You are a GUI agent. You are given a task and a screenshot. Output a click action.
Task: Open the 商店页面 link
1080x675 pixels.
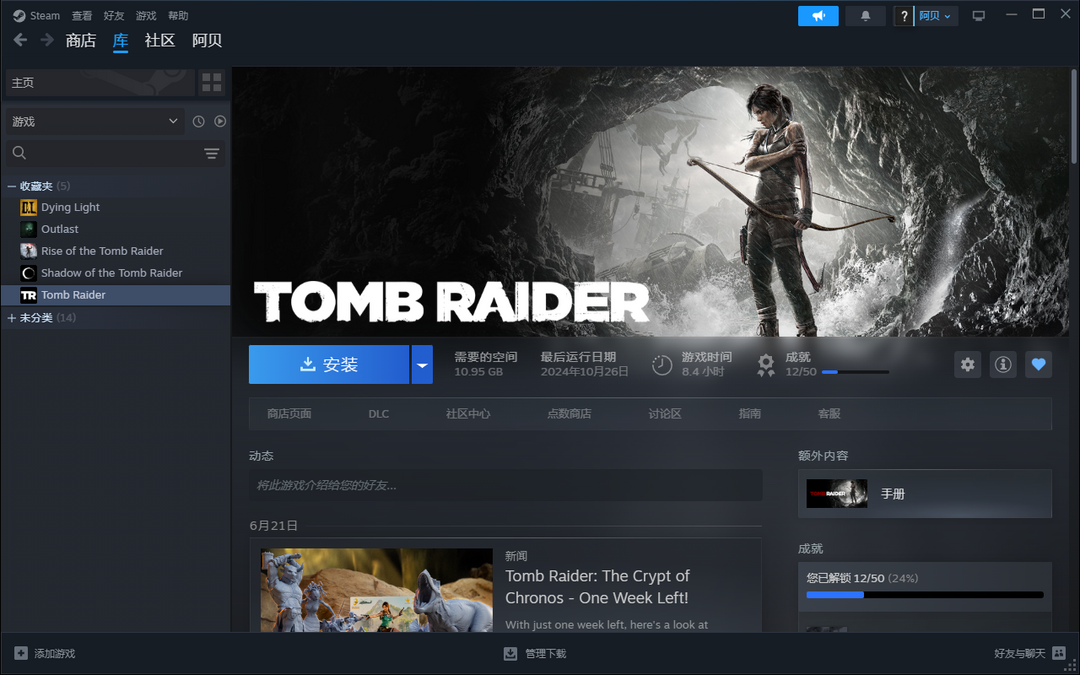point(289,414)
